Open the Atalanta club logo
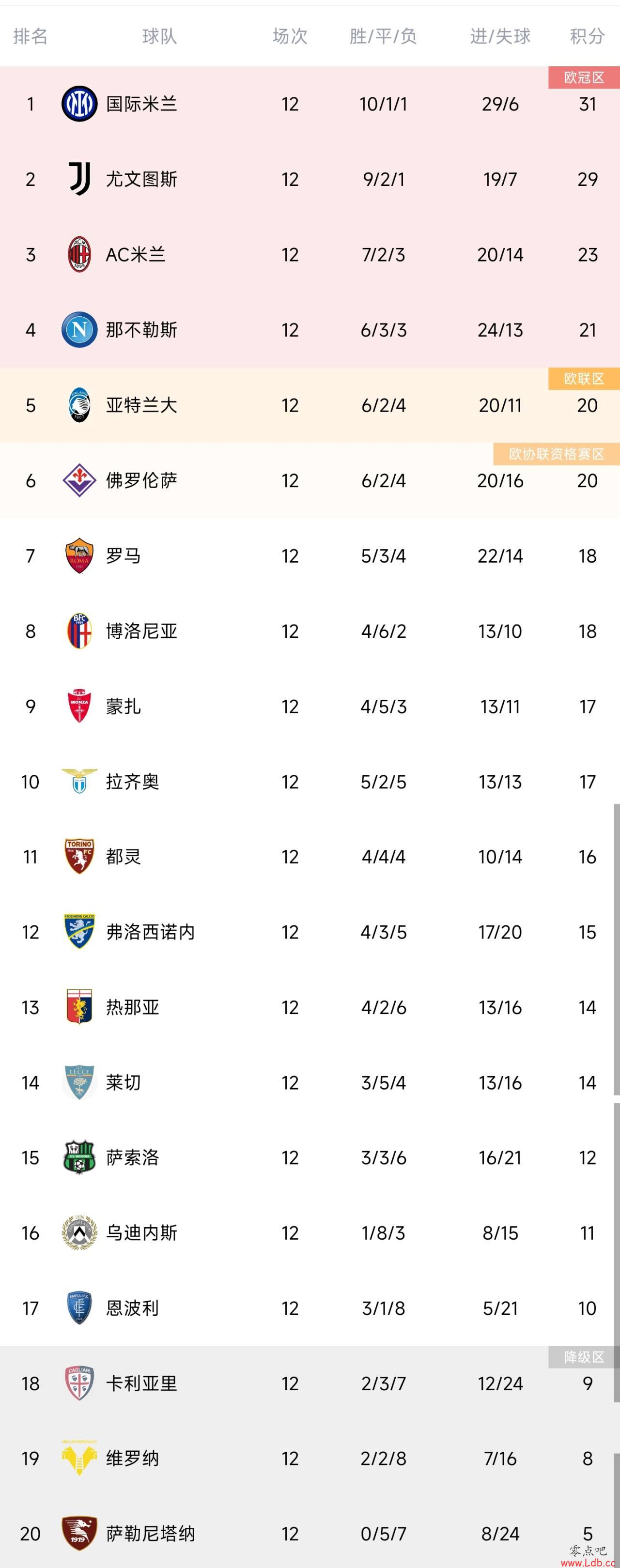Screen dimensions: 620x1568 [x=79, y=405]
